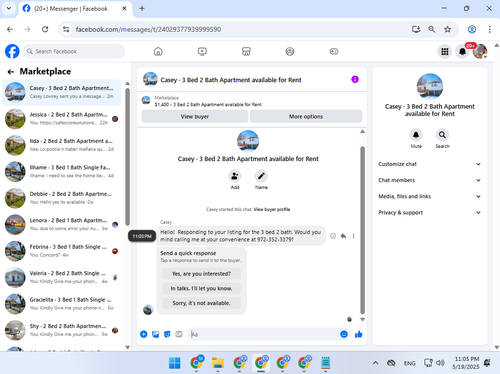
Task: Bookmark this page with star icon
Action: [447, 29]
